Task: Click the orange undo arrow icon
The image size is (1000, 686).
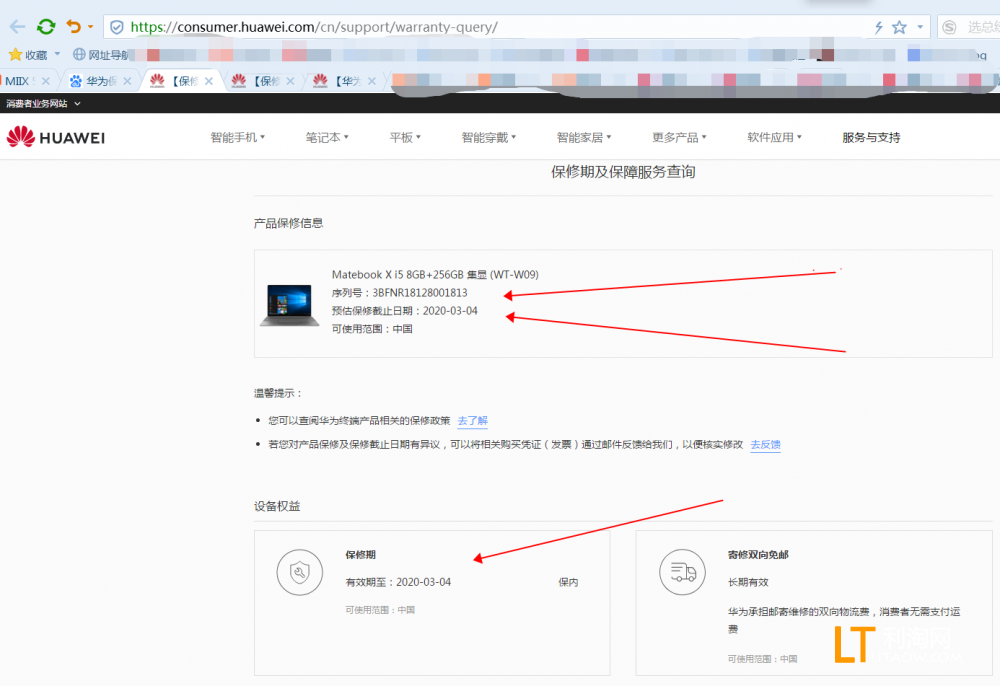Action: pyautogui.click(x=74, y=27)
